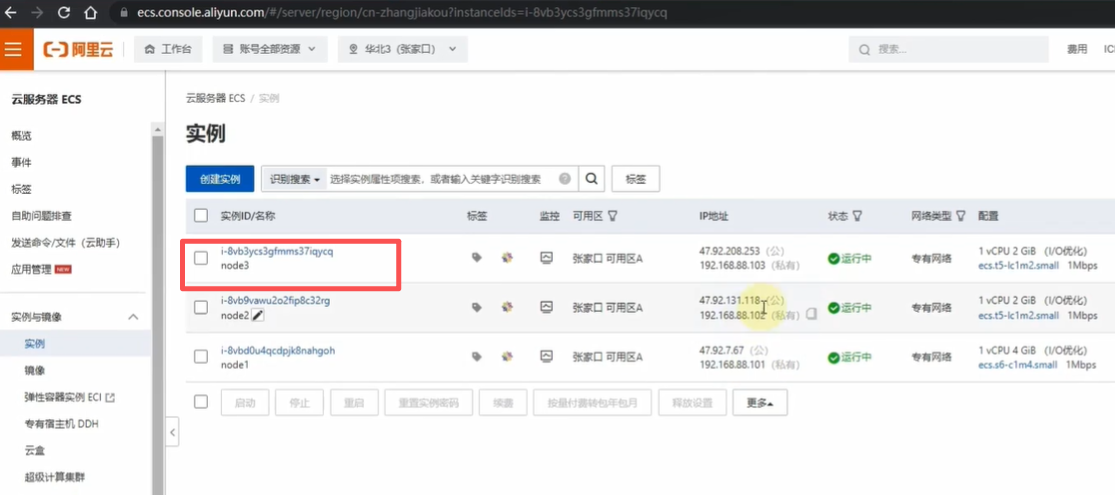Open instance link i-8vbd0u4qcdpjk8nahgoh
Viewport: 1115px width, 495px height.
click(x=277, y=350)
